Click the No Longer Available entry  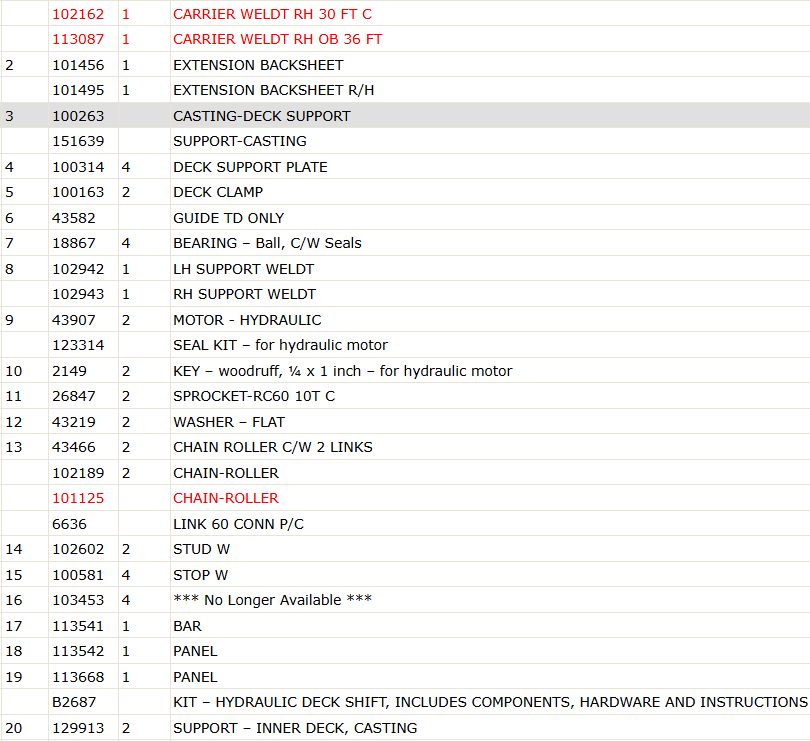272,600
